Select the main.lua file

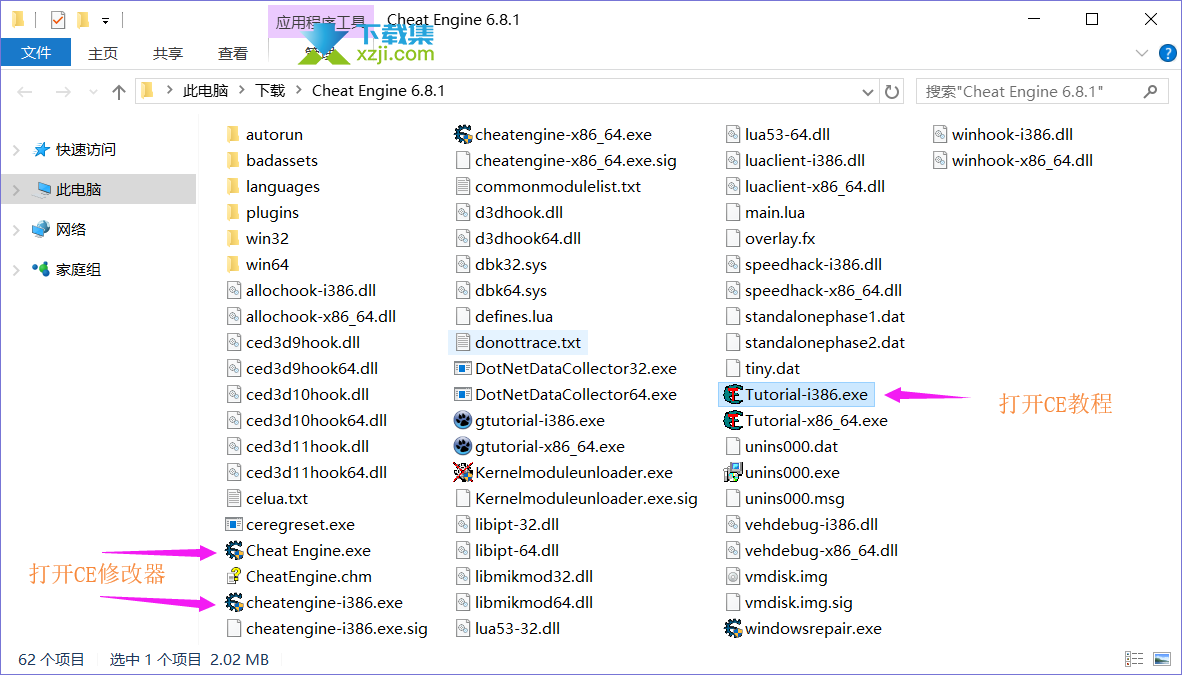pos(764,213)
